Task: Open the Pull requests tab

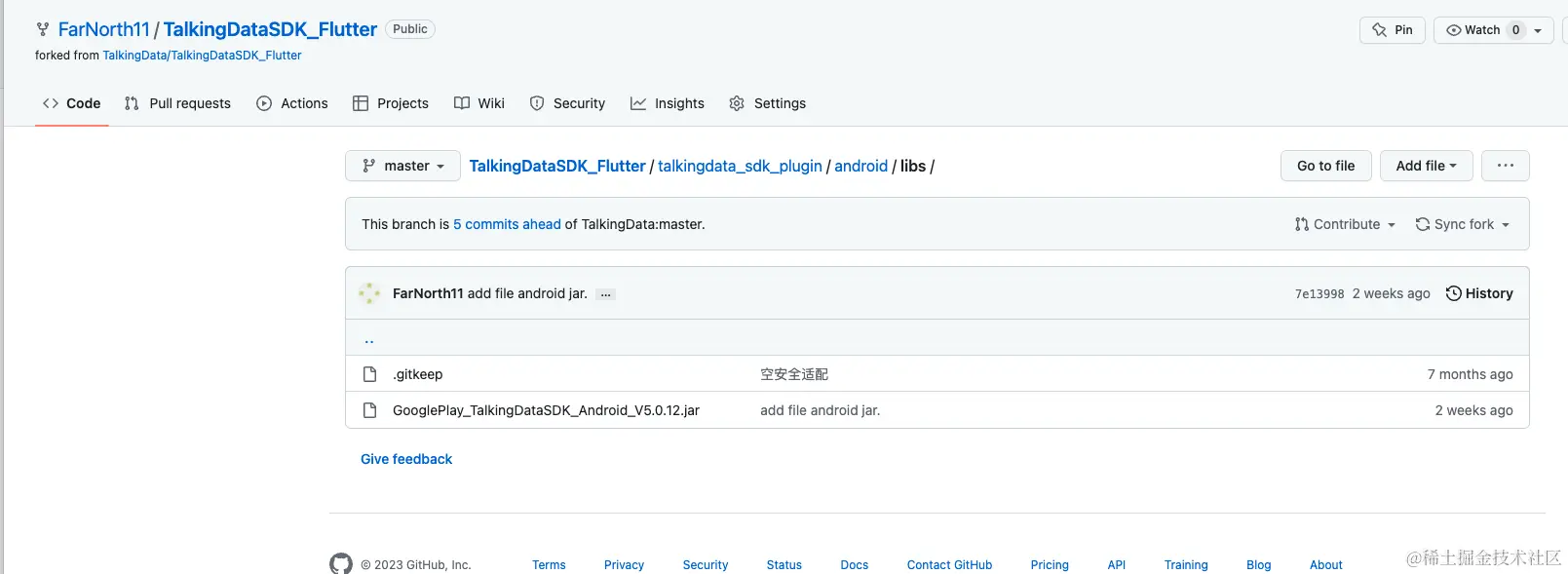Action: [x=177, y=103]
